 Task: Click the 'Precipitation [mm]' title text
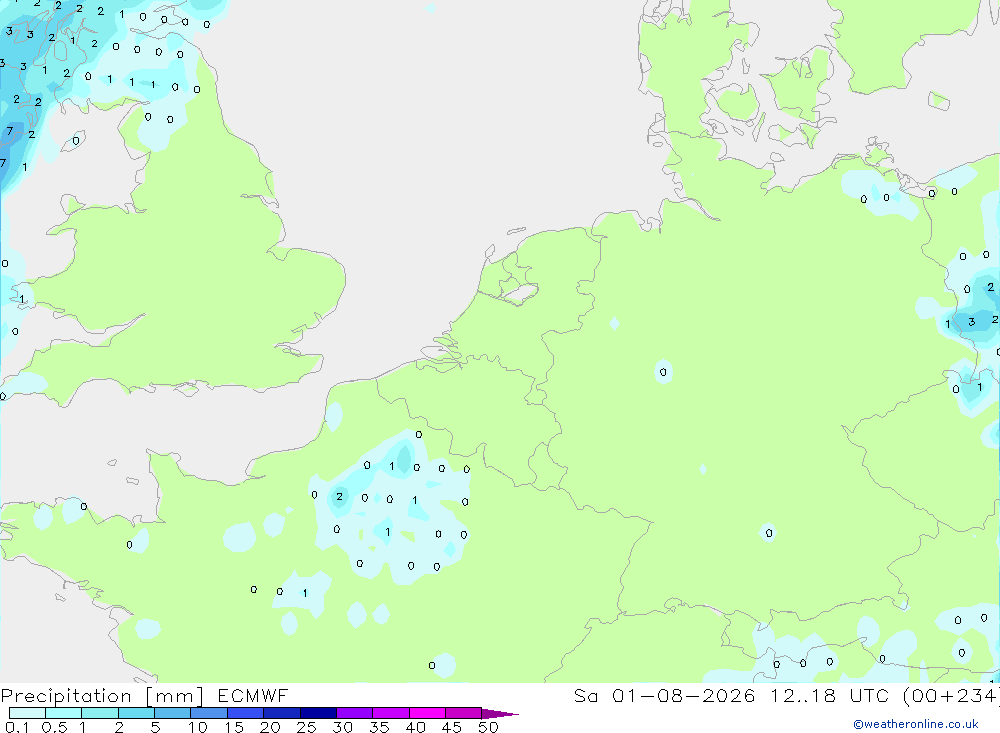(102, 696)
